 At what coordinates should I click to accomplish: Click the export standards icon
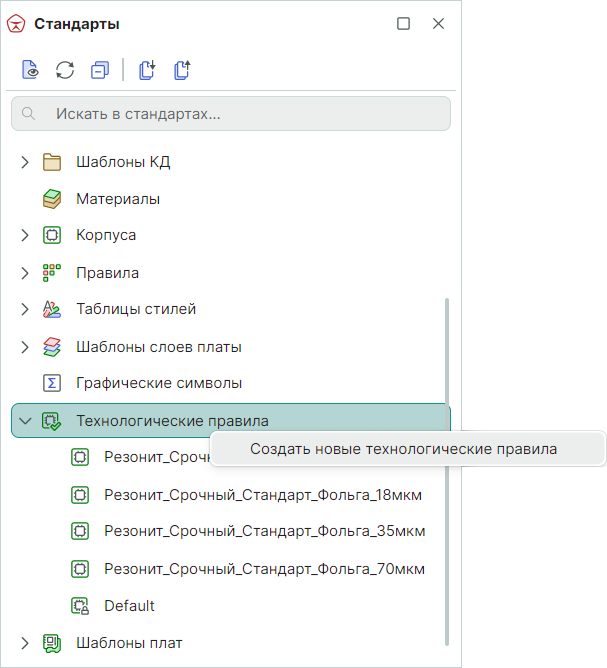click(x=182, y=70)
